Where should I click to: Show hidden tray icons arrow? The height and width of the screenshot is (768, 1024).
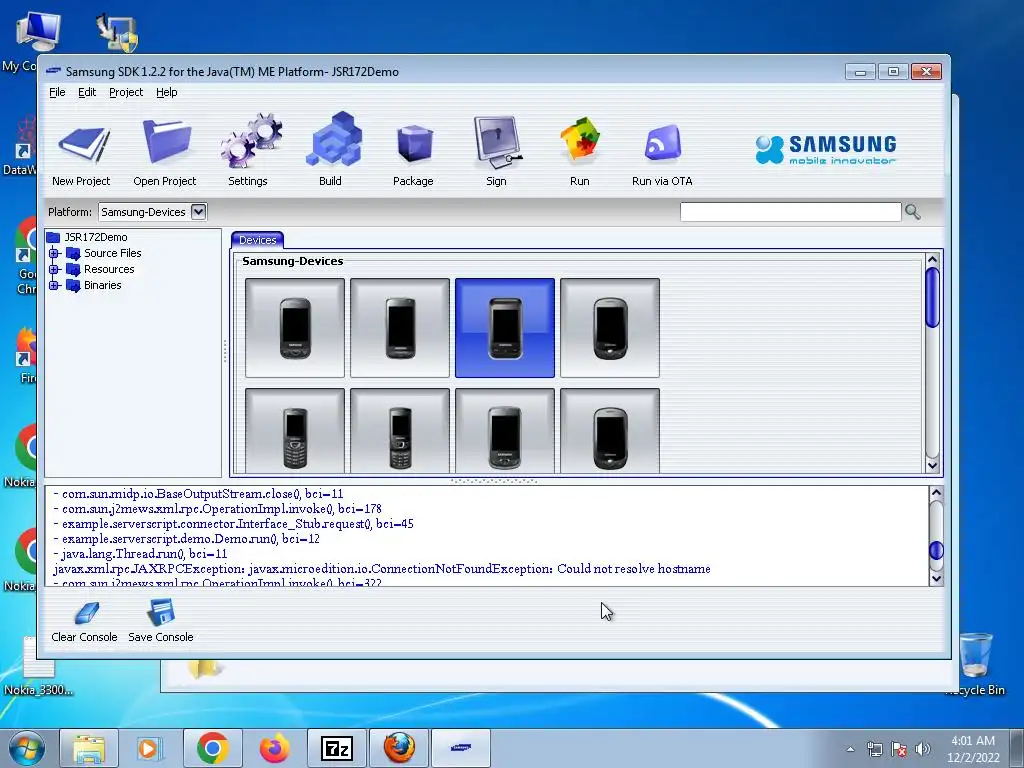point(850,749)
